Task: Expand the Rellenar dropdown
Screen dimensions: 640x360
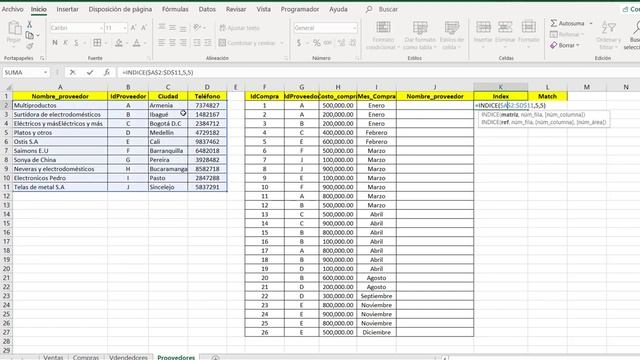Action: [x=582, y=34]
